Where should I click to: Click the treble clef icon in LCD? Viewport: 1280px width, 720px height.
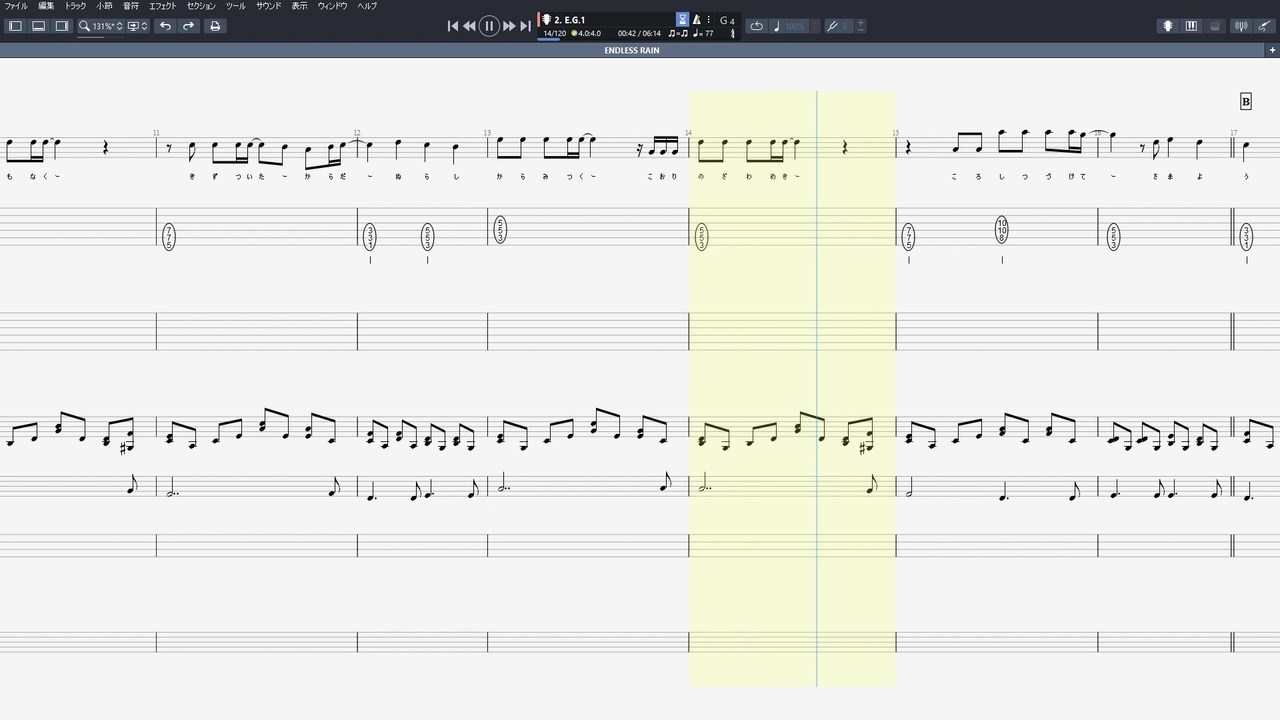click(x=733, y=33)
